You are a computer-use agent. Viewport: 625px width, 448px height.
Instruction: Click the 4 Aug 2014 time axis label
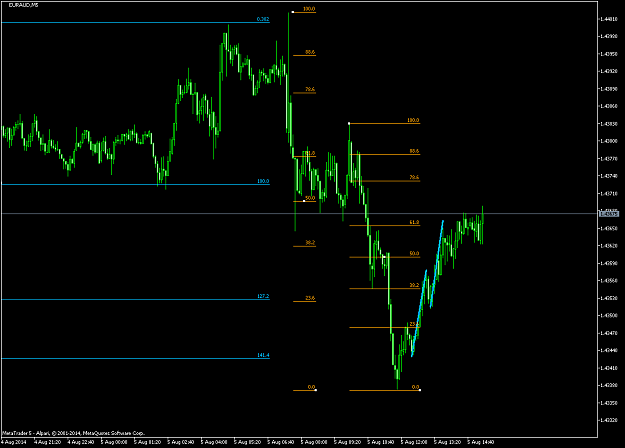(14, 442)
